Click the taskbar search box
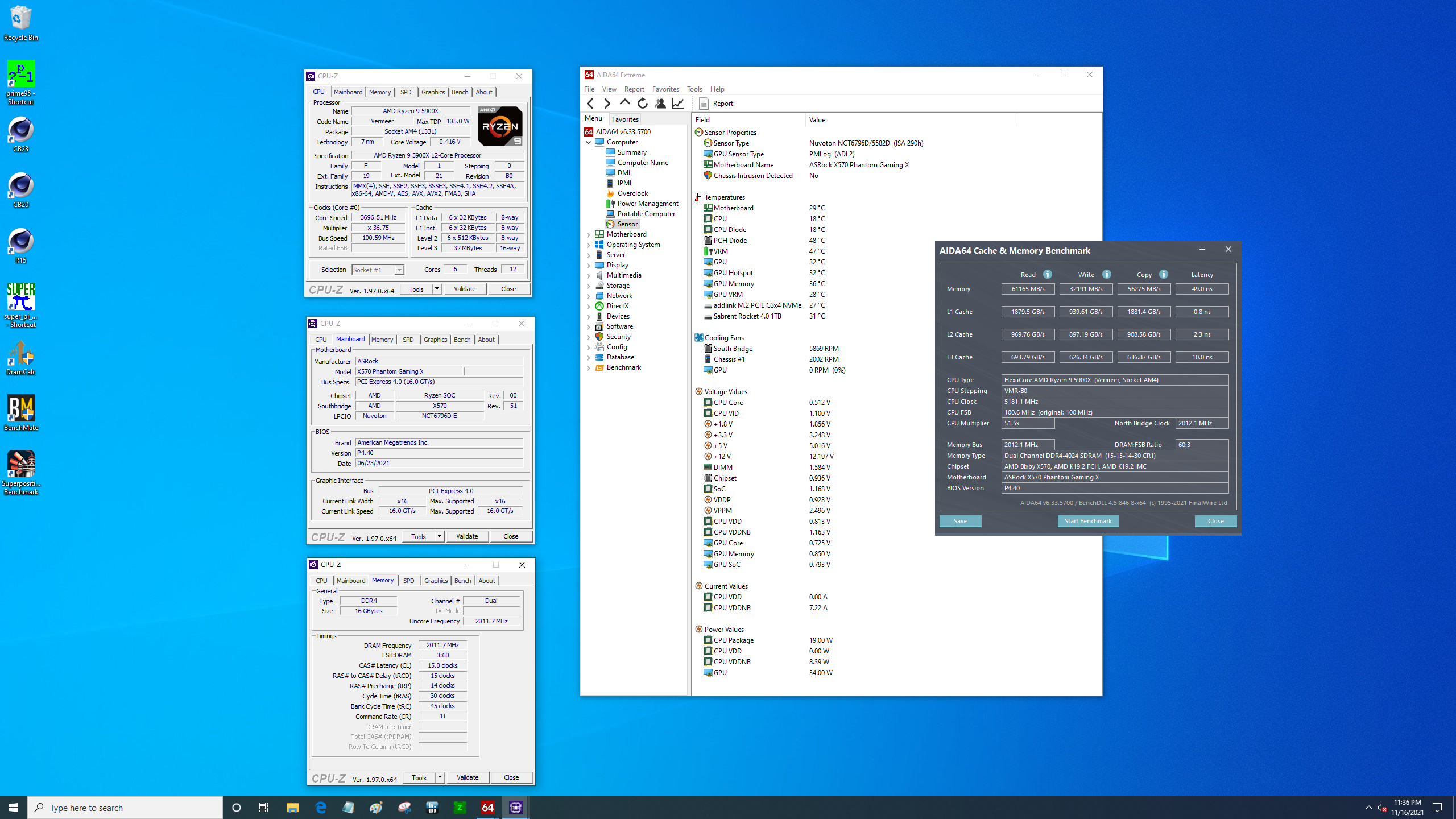Screen dimensions: 1456x819 pos(125,808)
